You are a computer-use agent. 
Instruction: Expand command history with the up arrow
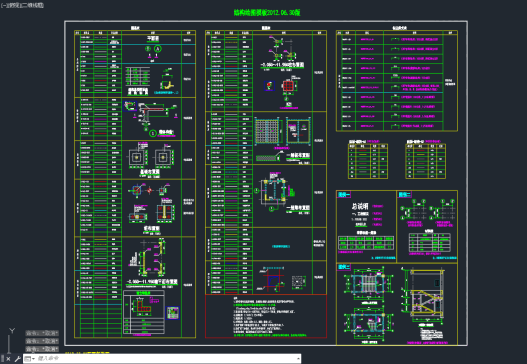[x=298, y=359]
